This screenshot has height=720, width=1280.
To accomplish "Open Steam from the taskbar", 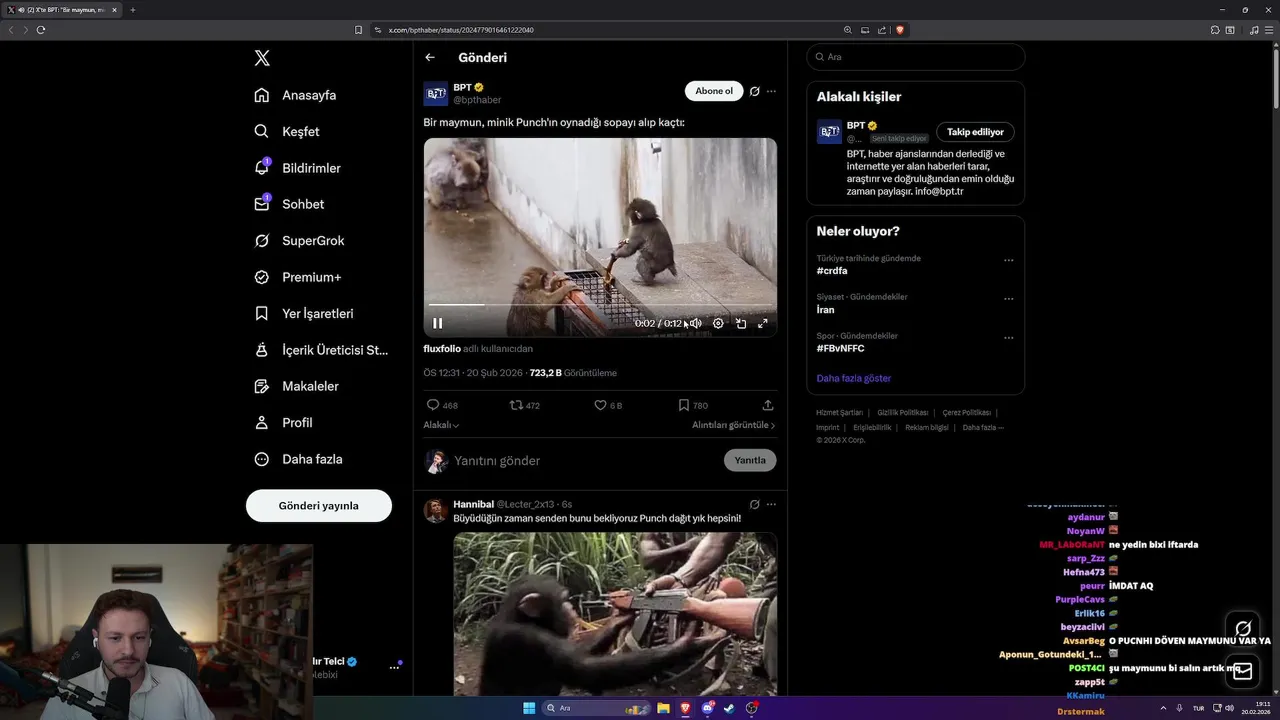I will pyautogui.click(x=729, y=708).
